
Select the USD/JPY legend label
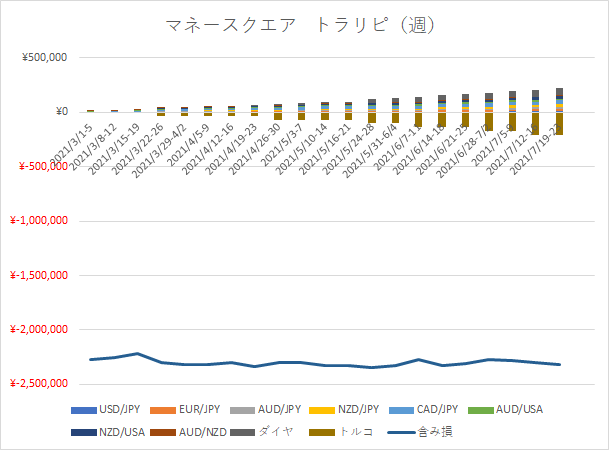click(120, 410)
